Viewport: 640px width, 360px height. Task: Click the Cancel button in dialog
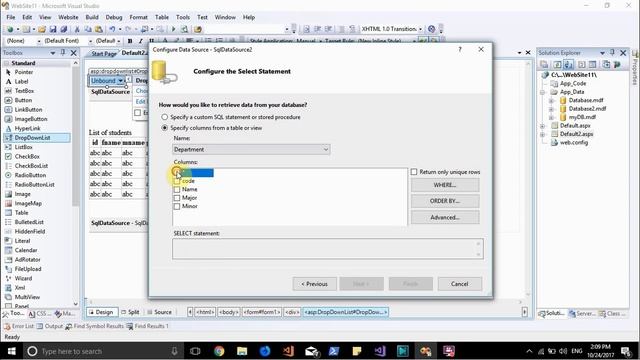click(460, 284)
